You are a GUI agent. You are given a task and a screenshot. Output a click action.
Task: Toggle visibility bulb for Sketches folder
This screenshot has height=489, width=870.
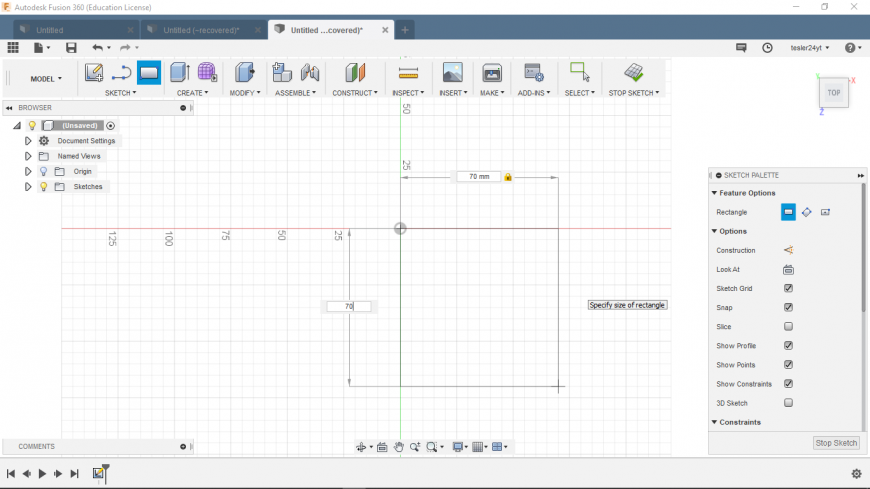[x=44, y=187]
